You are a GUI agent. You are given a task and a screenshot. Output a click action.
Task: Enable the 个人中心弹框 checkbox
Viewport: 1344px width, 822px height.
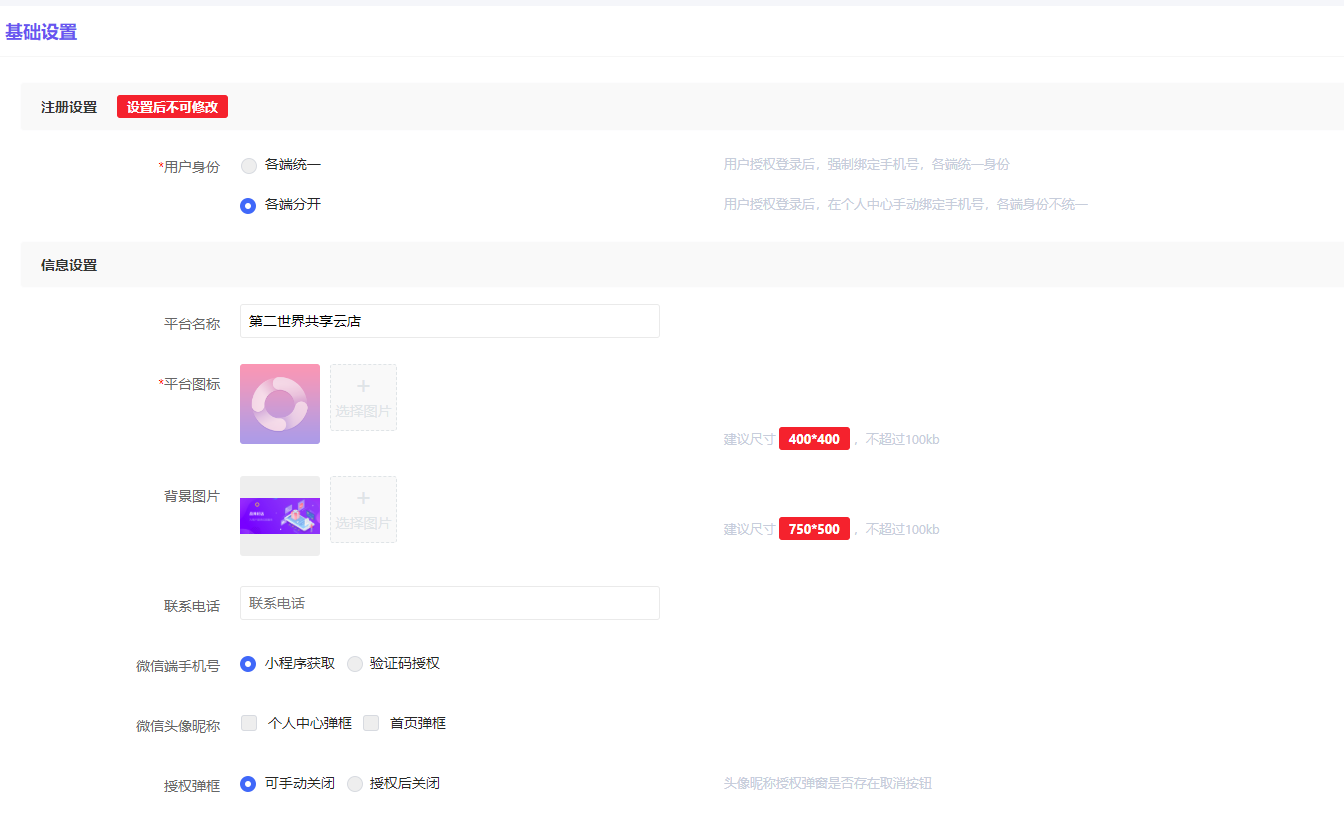pos(250,723)
